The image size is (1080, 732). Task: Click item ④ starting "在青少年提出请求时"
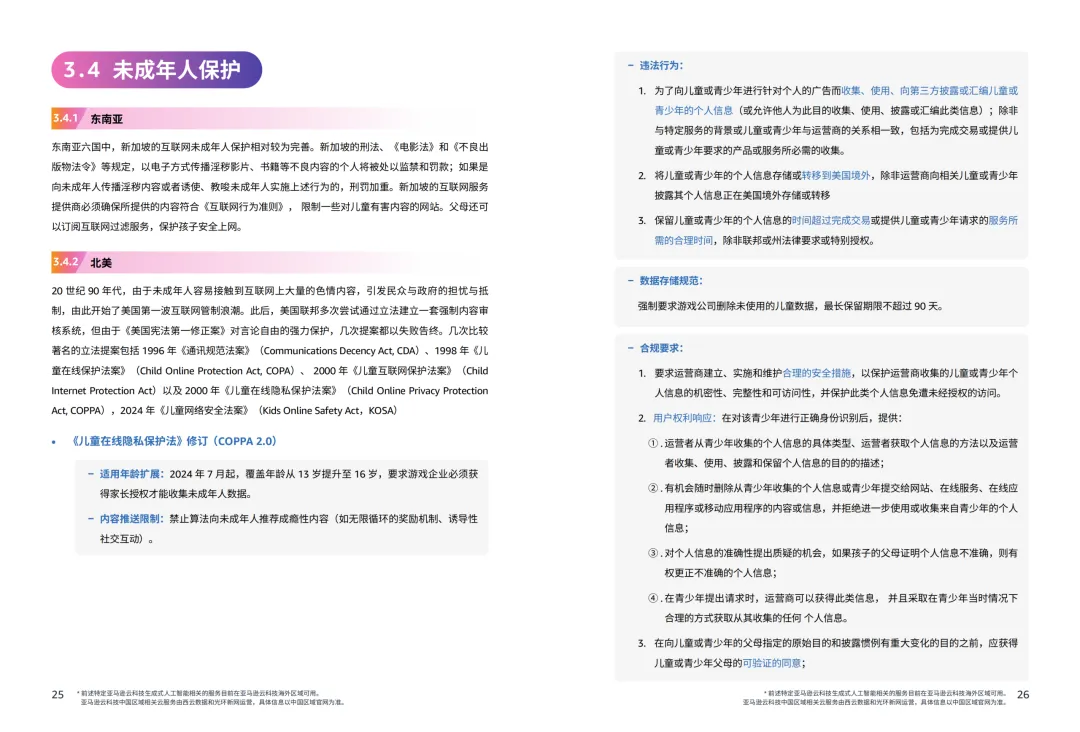coord(833,608)
